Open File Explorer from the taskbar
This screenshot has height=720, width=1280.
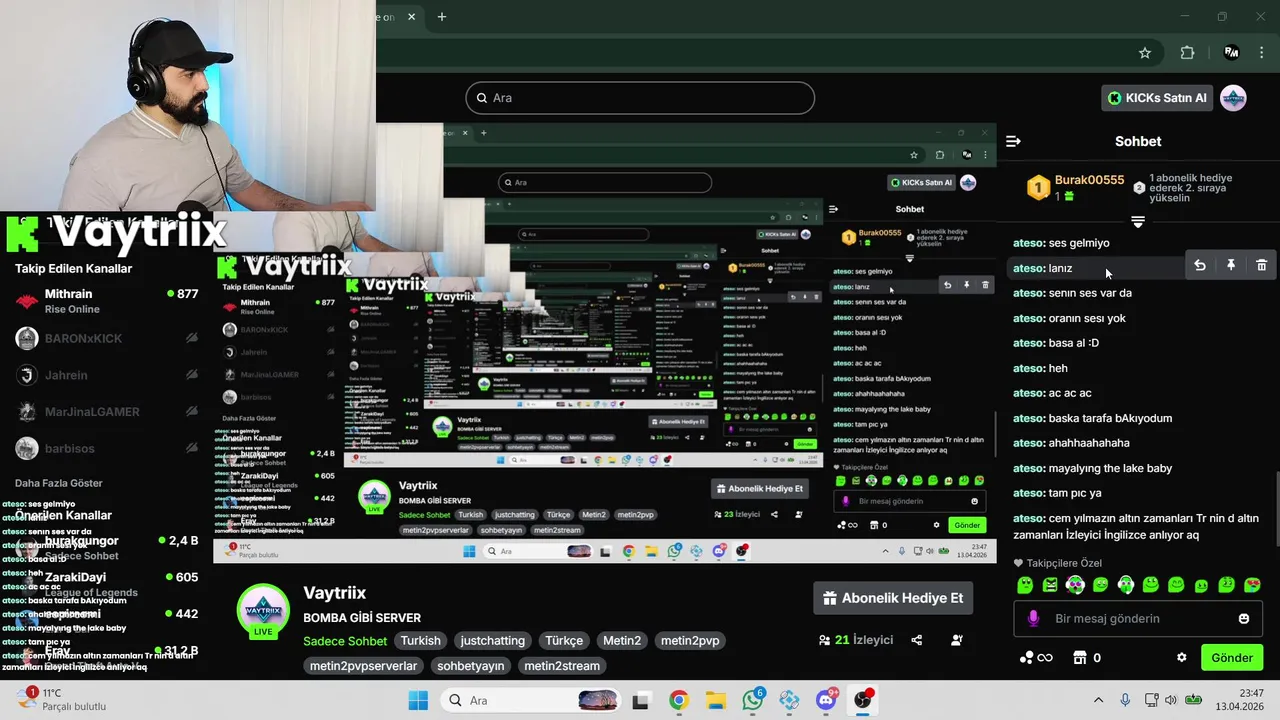point(715,700)
